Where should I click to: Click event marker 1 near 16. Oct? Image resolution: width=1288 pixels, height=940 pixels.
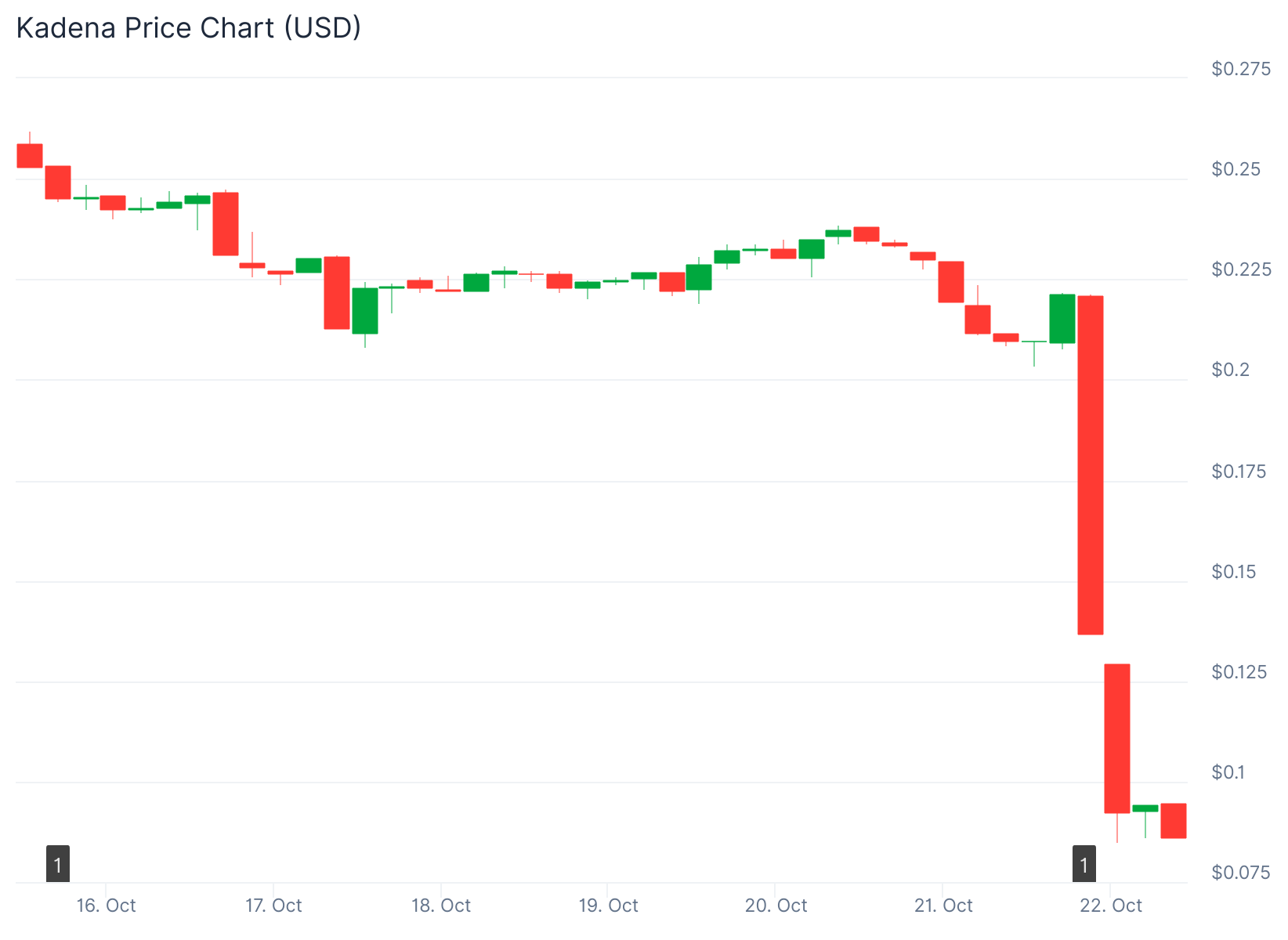[57, 864]
